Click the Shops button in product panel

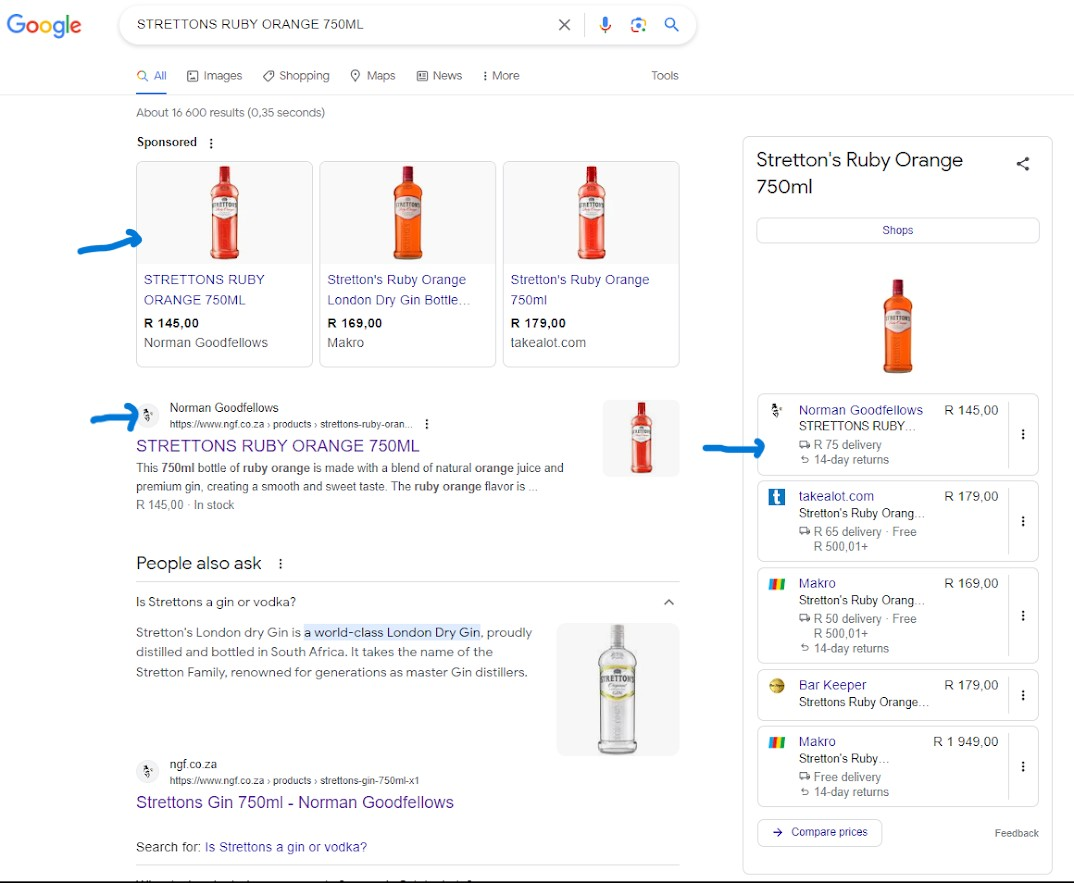(897, 230)
